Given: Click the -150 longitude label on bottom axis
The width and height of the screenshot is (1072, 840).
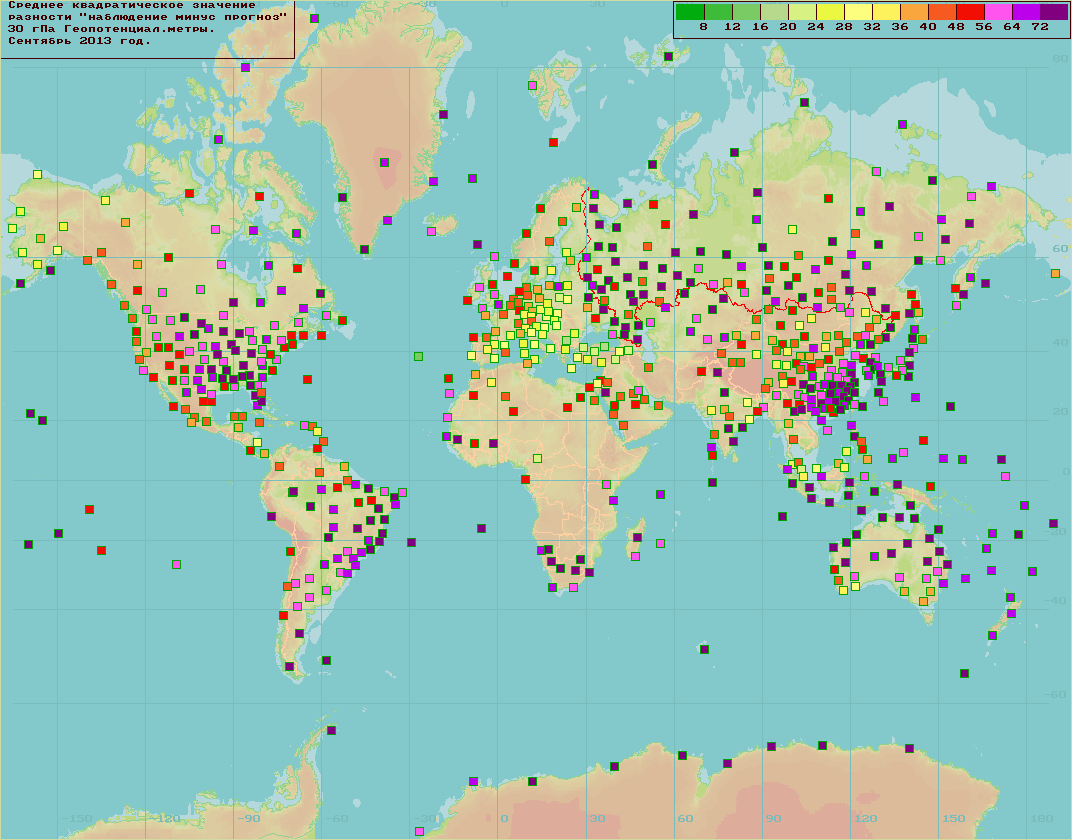Looking at the screenshot, I should click(x=77, y=818).
